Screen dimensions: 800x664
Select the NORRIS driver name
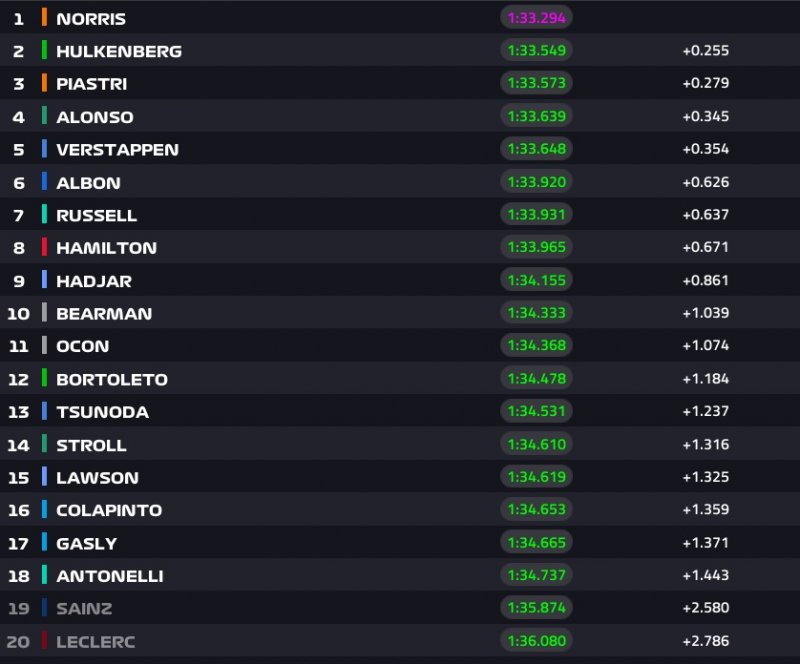(91, 19)
